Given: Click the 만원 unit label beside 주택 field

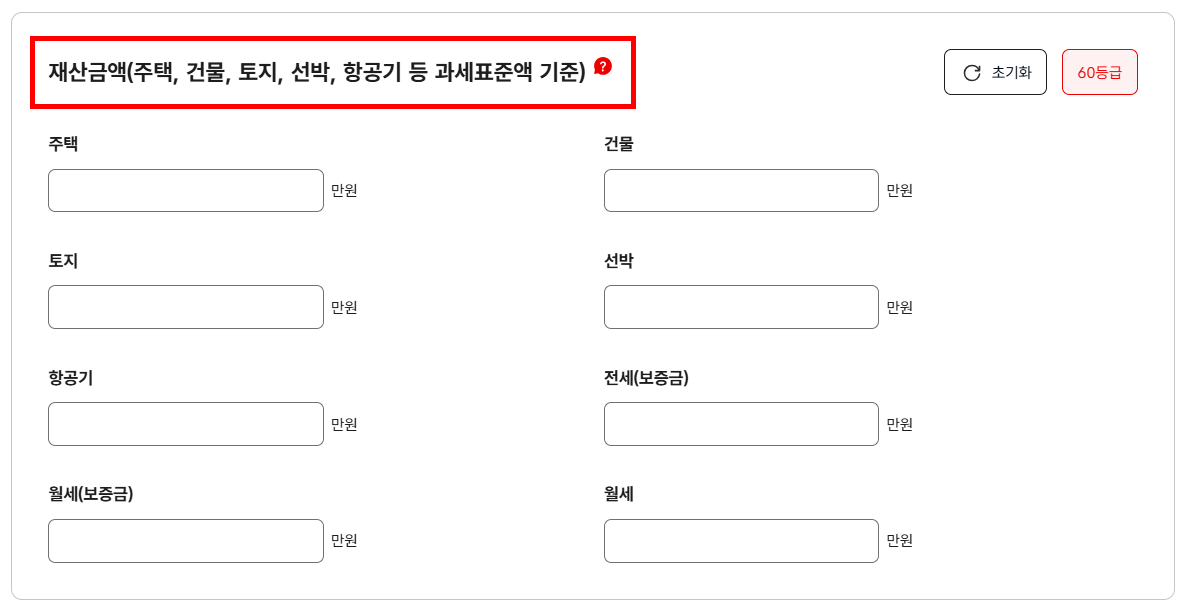Looking at the screenshot, I should pos(345,190).
